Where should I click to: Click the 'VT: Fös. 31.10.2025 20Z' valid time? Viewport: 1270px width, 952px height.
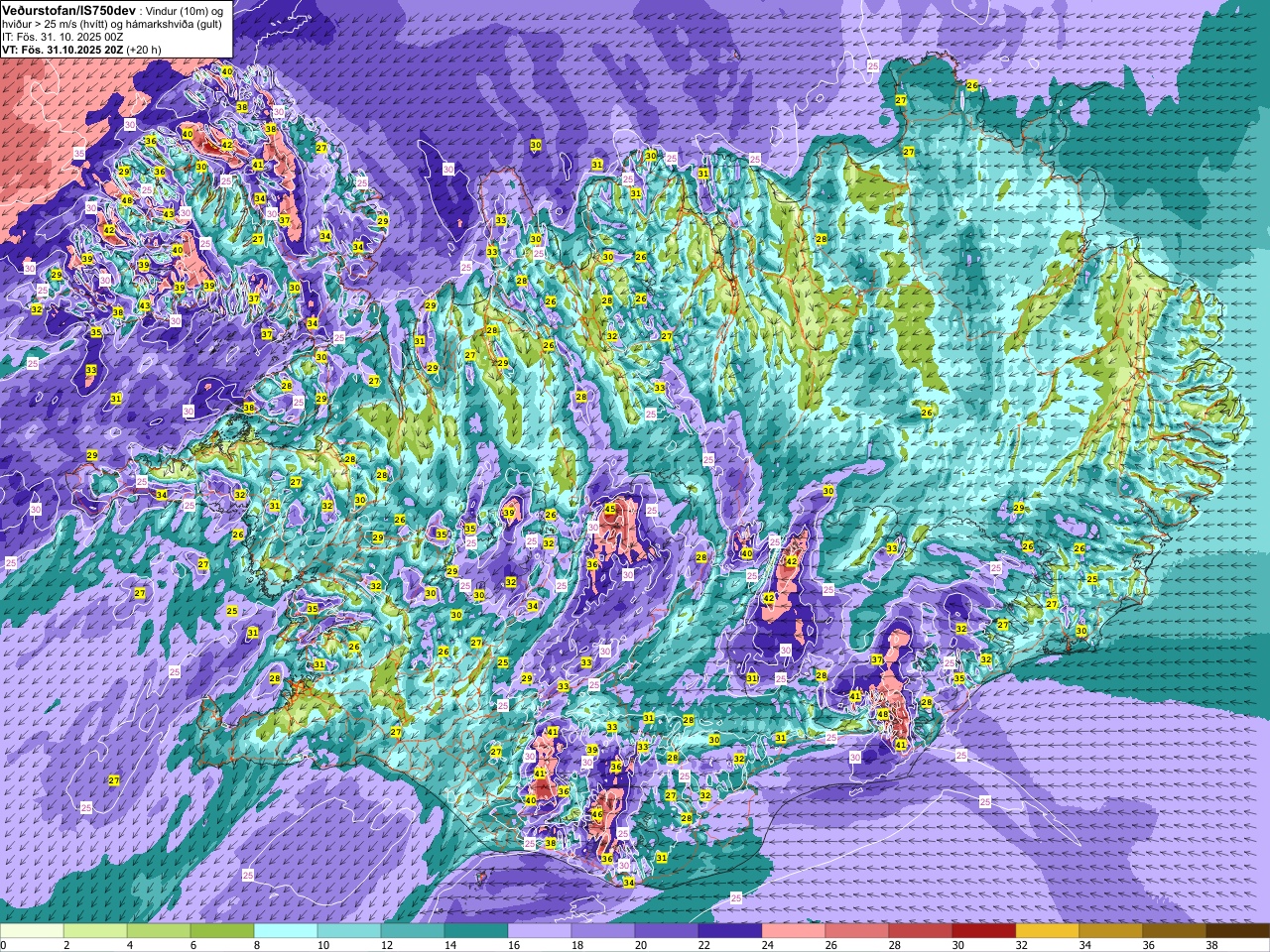tap(63, 49)
